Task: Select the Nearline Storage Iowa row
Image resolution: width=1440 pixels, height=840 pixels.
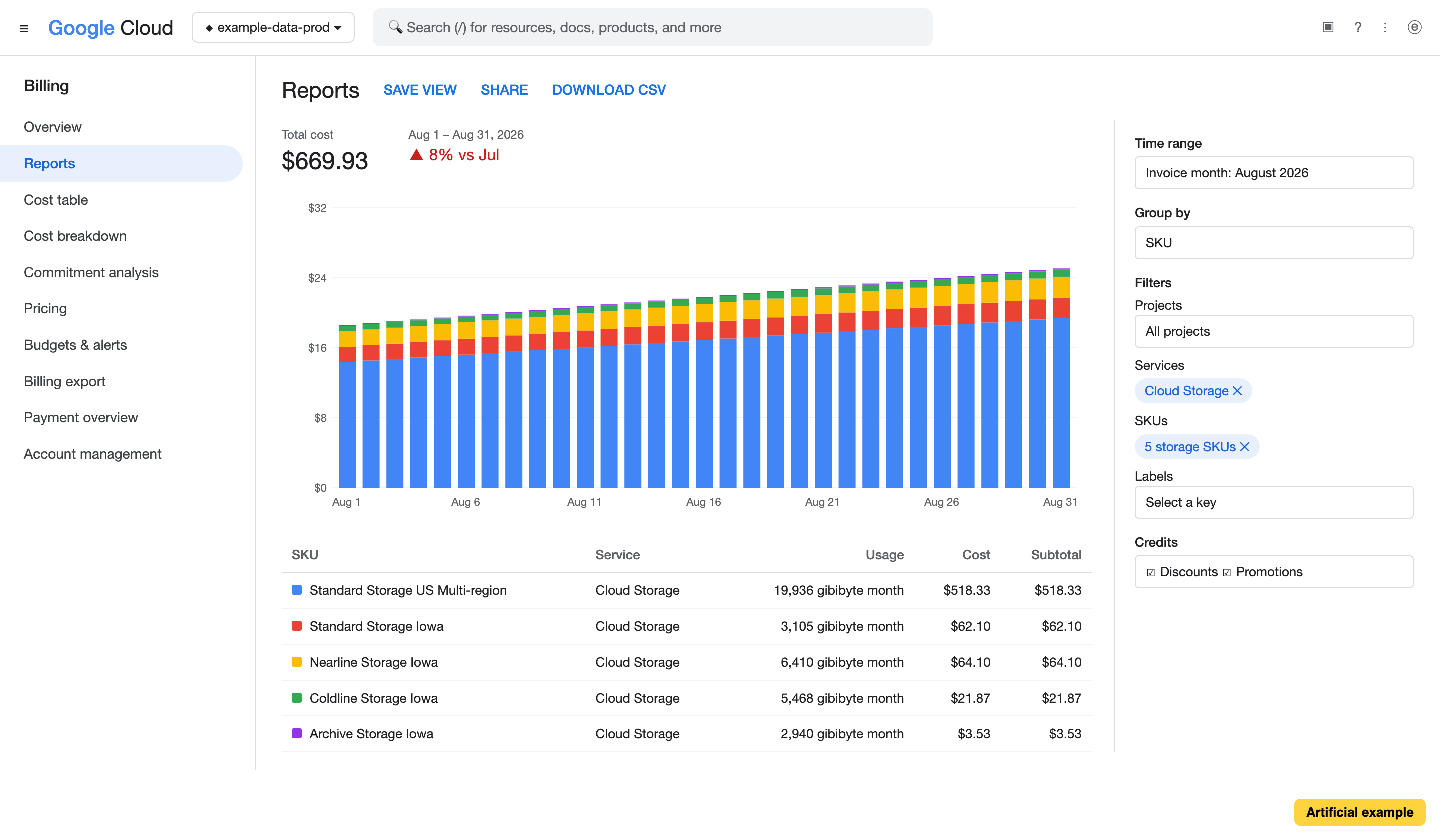Action: tap(686, 663)
